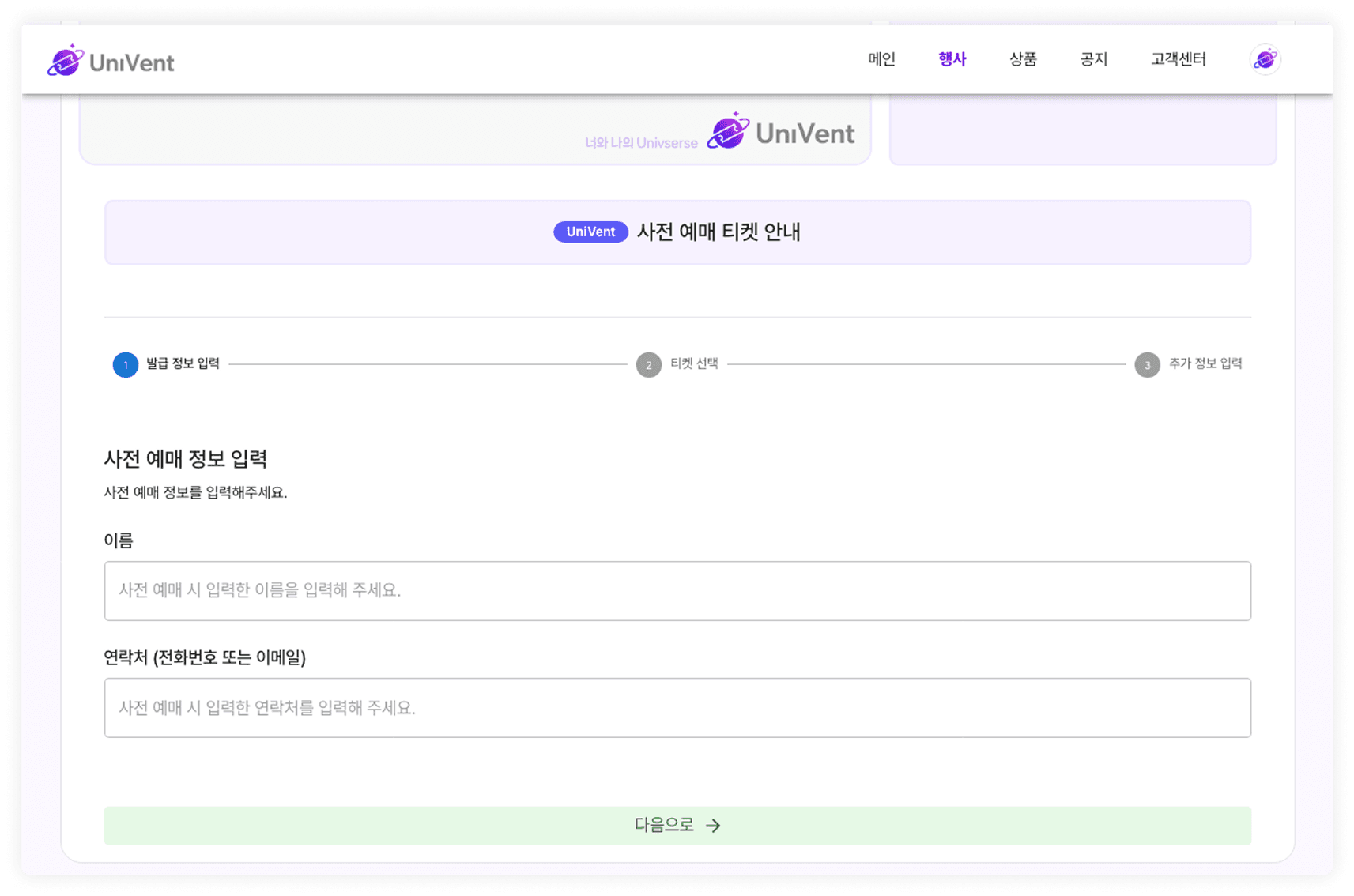
Task: Click the 사전 예매 정보 입력 heading
Action: 186,459
